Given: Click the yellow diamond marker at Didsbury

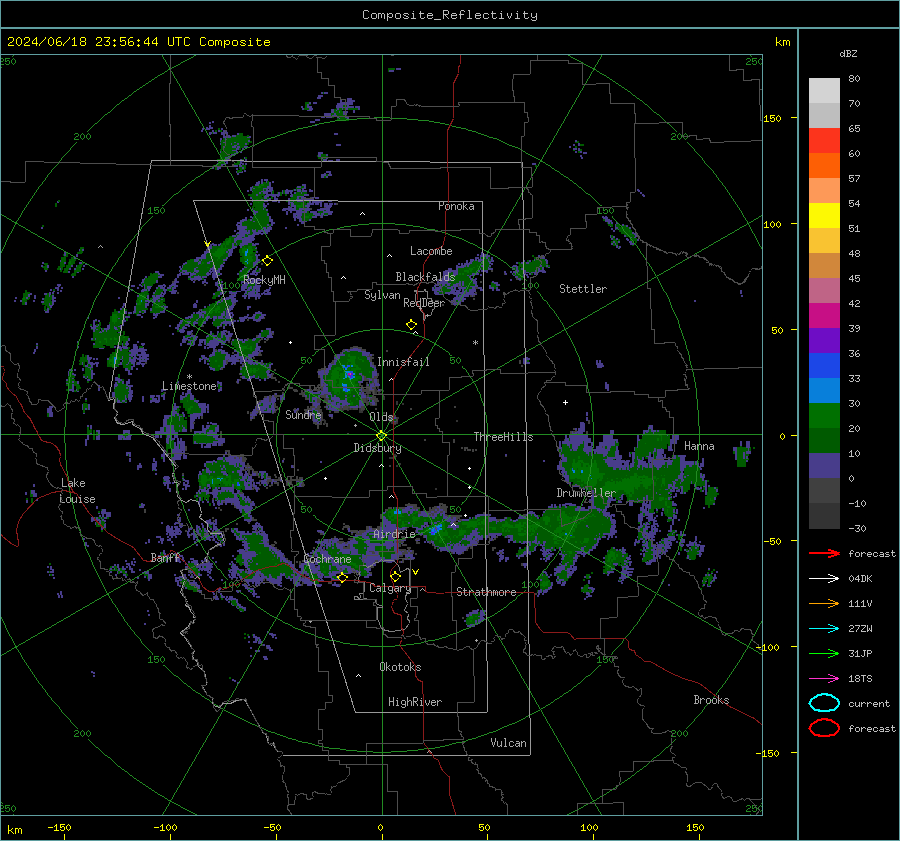Looking at the screenshot, I should pyautogui.click(x=382, y=436).
